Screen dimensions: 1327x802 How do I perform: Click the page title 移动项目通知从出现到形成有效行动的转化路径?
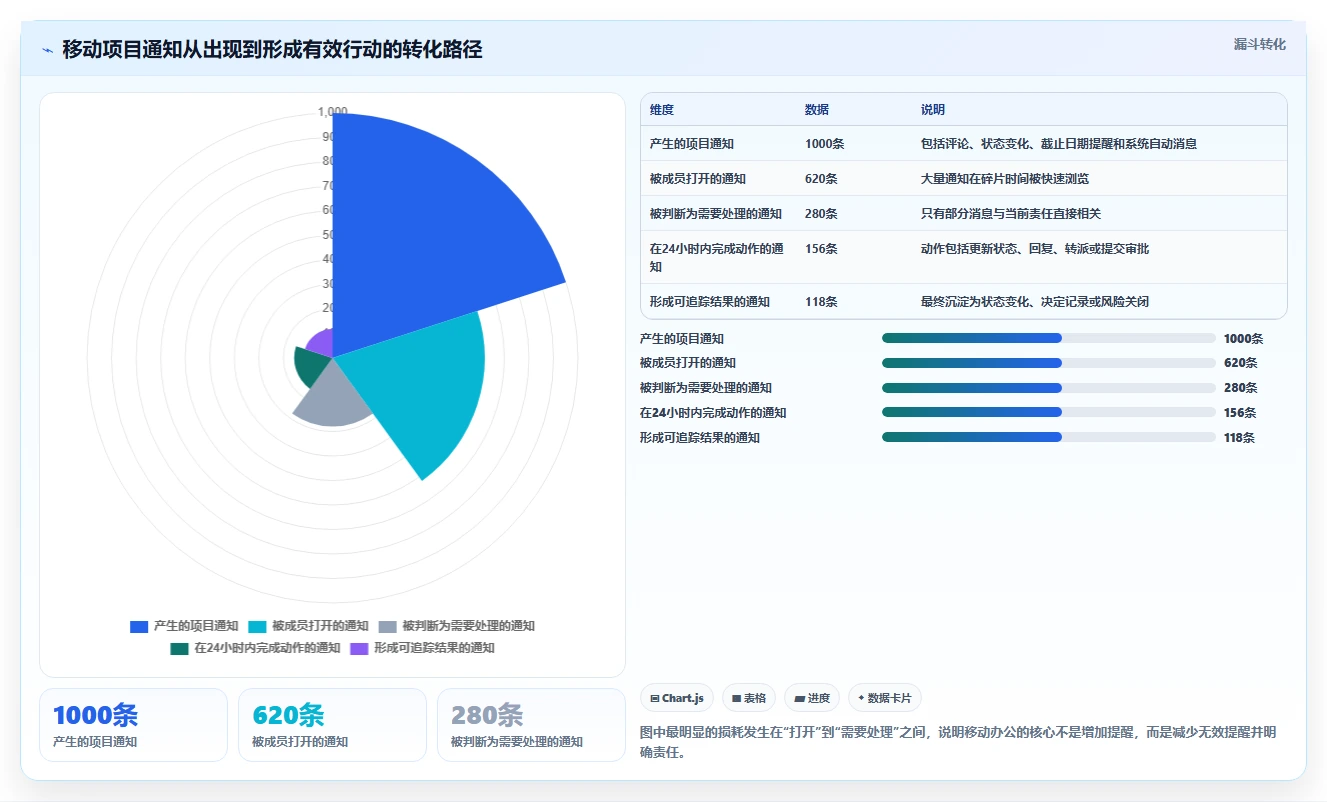pos(272,50)
